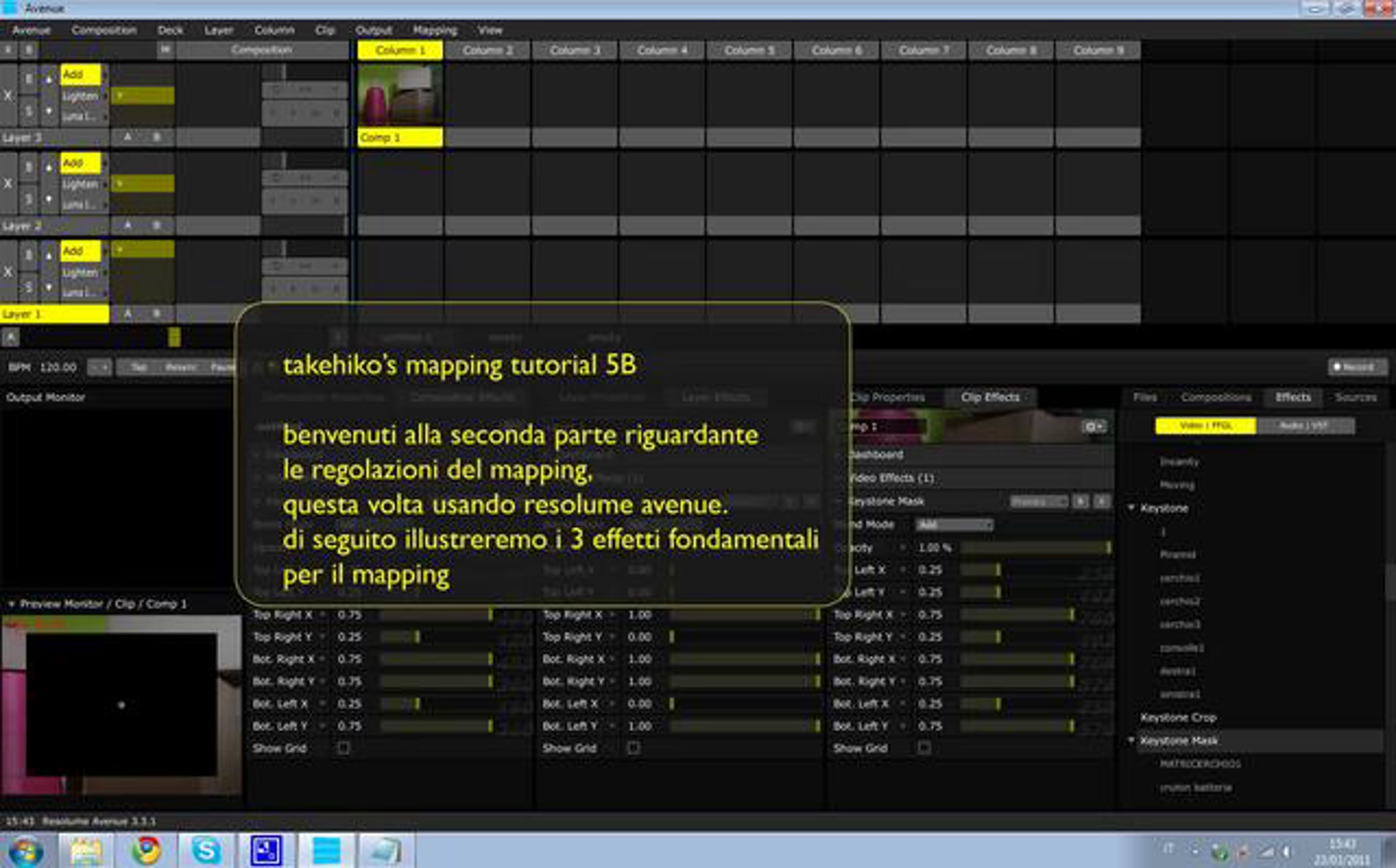
Task: Switch to the Sources tab
Action: click(x=1355, y=397)
